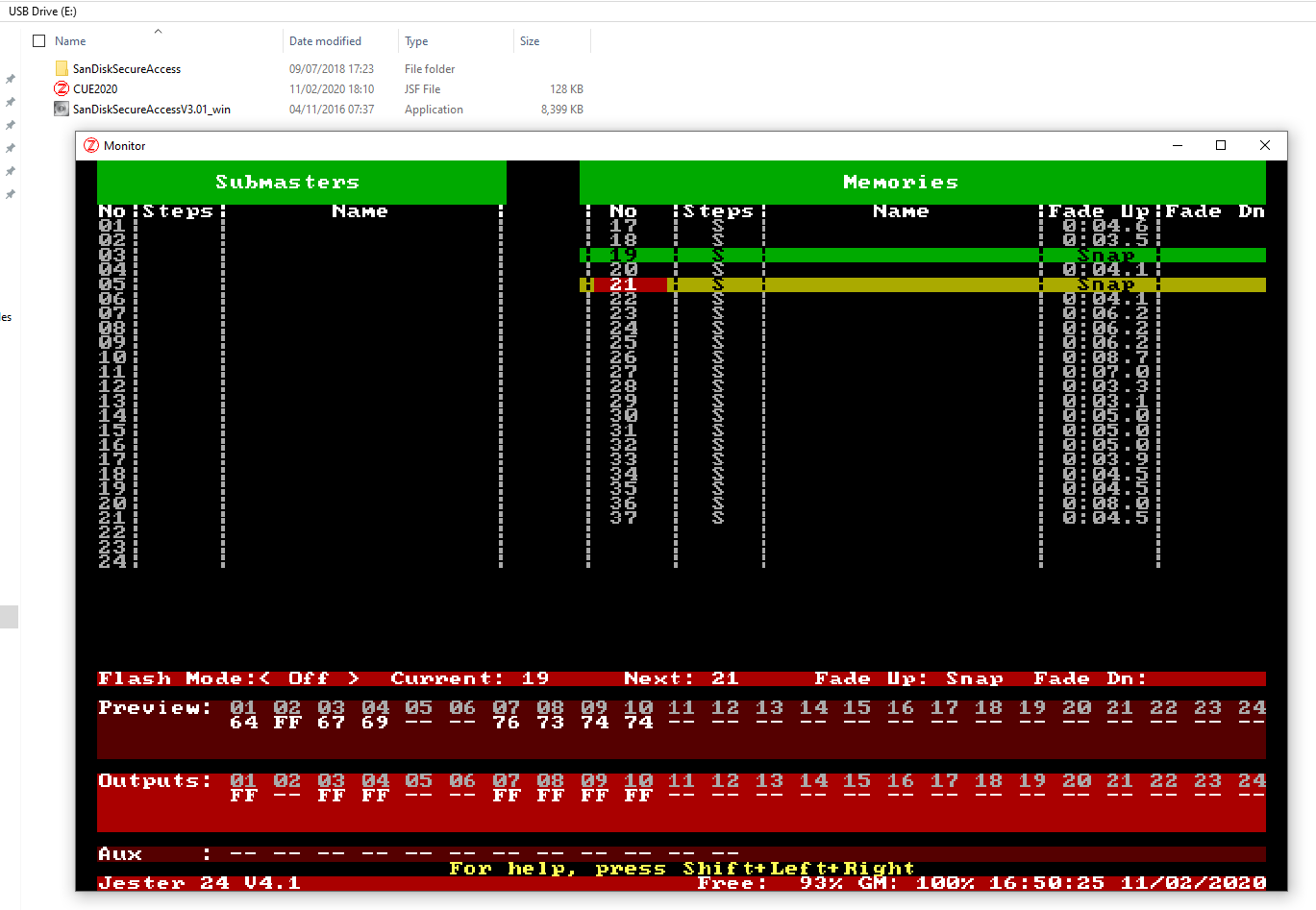
Task: Click the USB Drive (E:) title
Action: coord(42,12)
